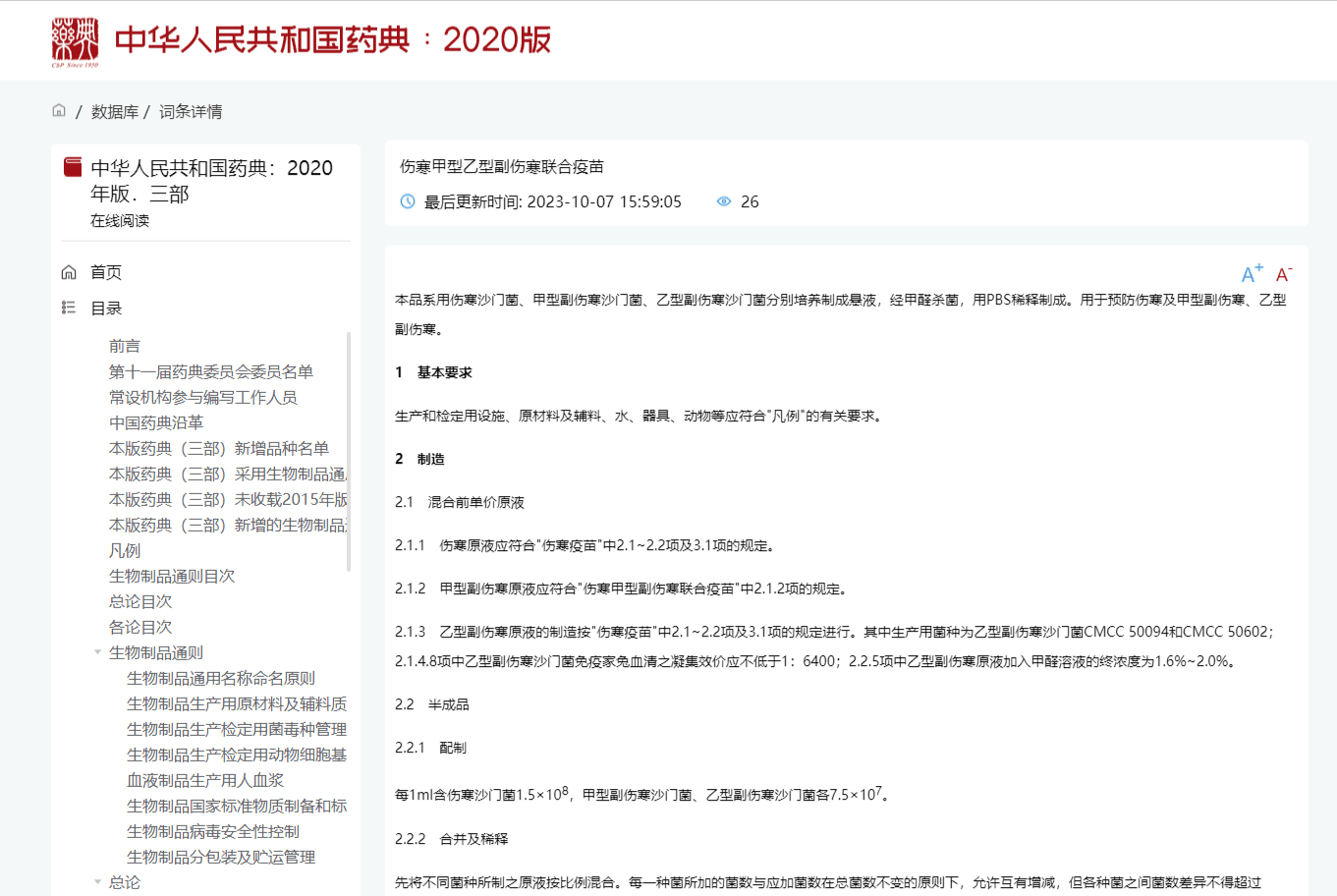This screenshot has width=1337, height=896.
Task: Open 生物制品分包装及贮运管理 entry
Action: click(221, 857)
